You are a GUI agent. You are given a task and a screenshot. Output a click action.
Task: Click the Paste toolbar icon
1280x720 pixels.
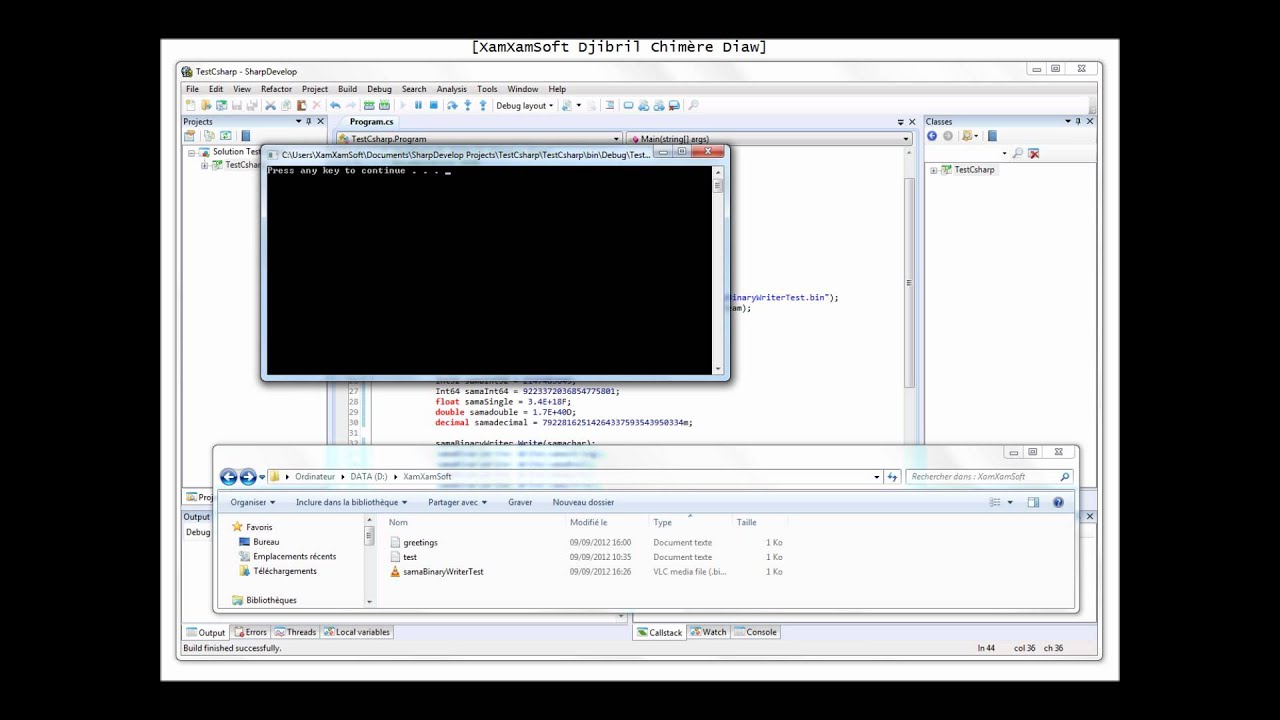[301, 105]
